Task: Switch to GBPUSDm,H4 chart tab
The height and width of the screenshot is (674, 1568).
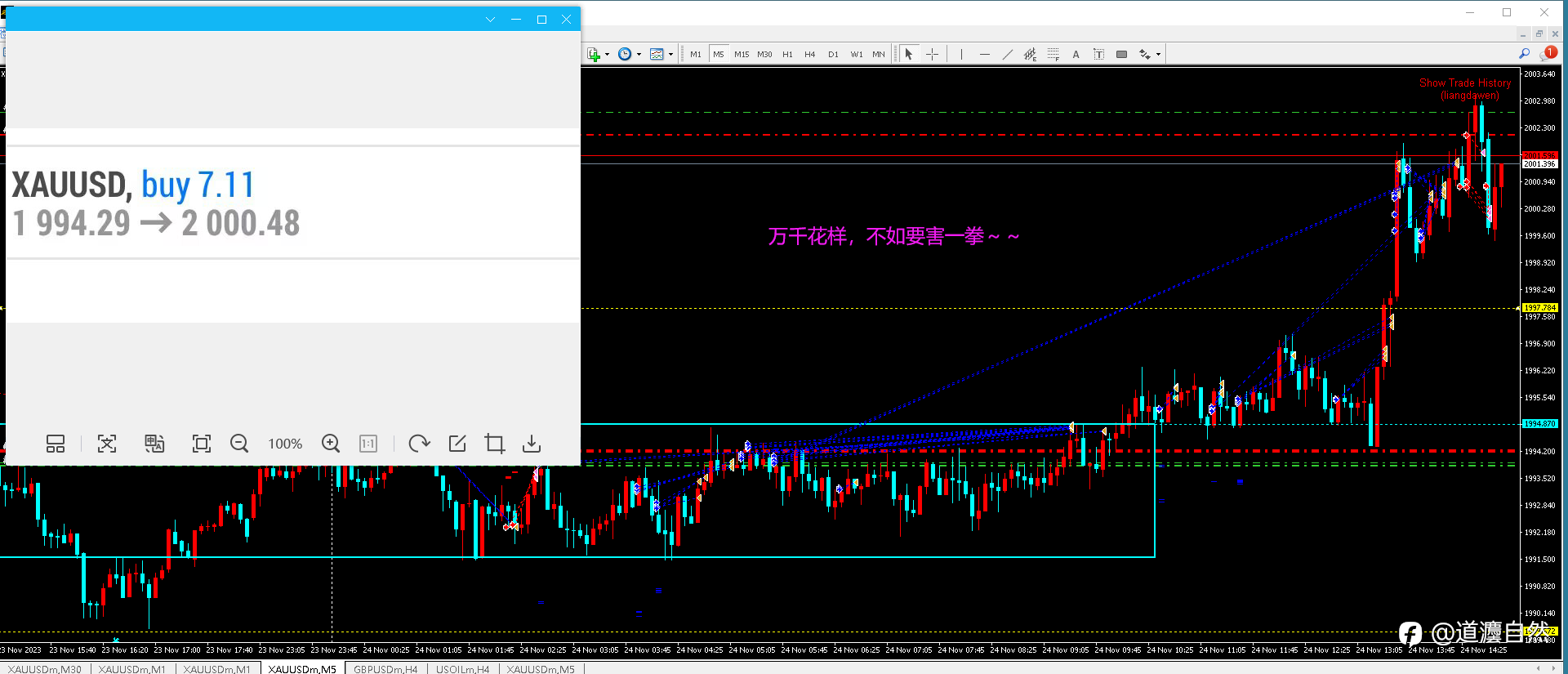Action: 385,669
